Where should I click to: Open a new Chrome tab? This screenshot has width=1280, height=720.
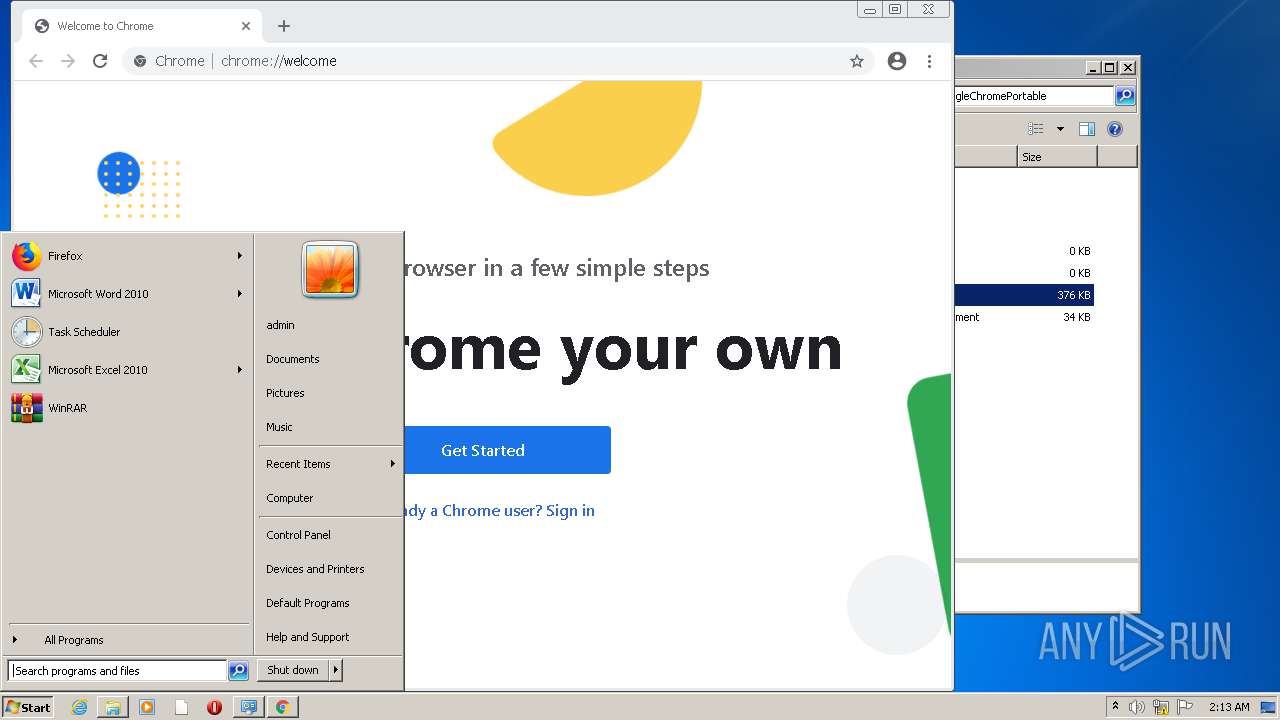coord(284,26)
